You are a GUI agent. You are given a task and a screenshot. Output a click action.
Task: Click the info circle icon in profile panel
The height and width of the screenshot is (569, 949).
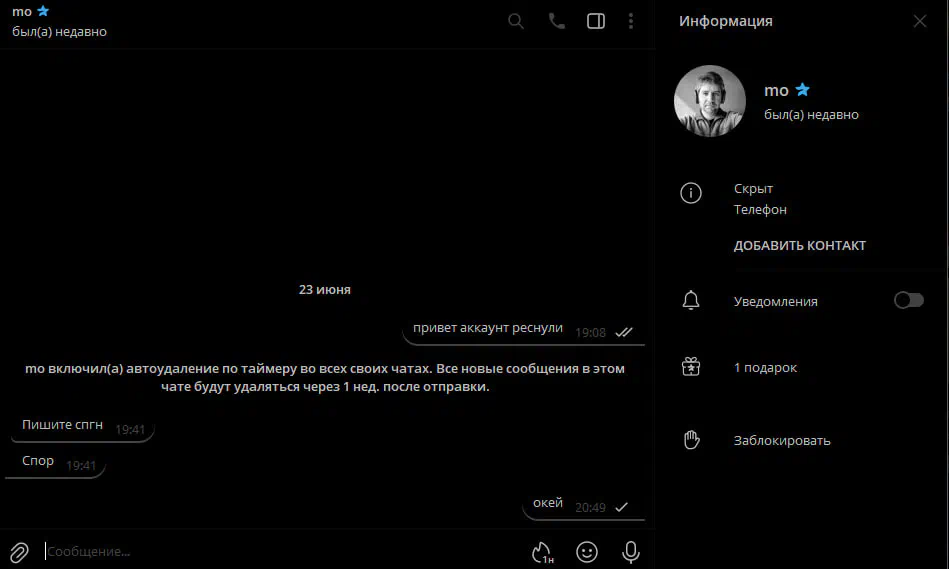(691, 193)
